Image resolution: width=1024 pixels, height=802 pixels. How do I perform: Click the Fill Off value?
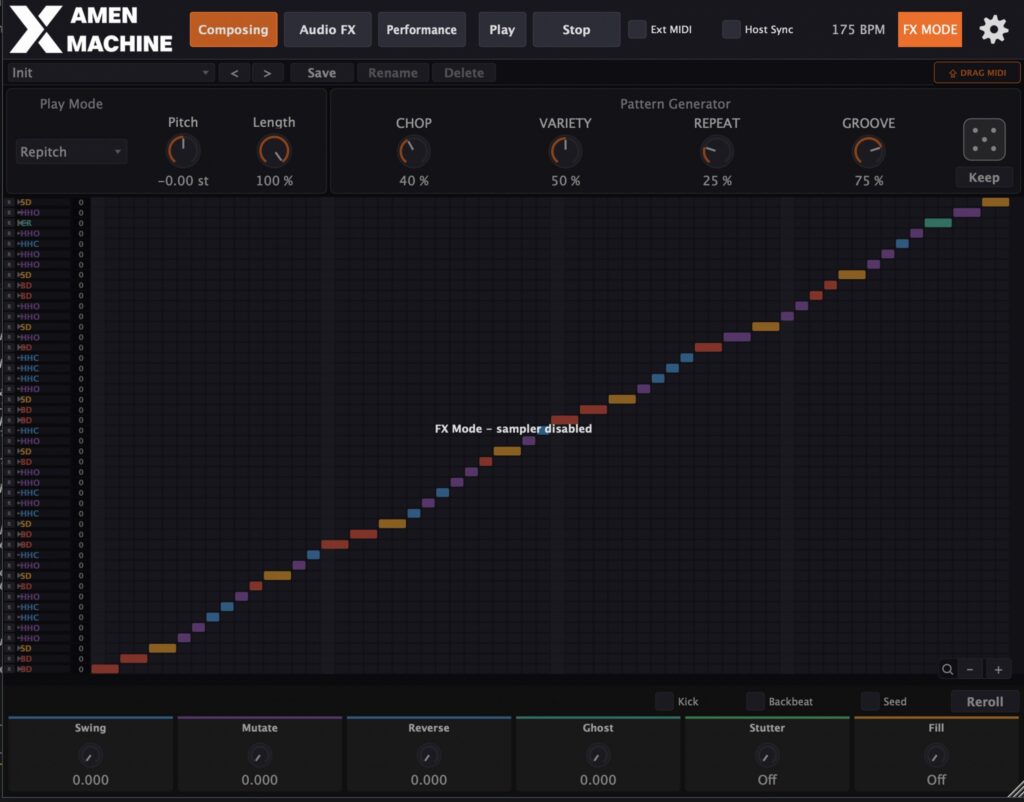(x=936, y=780)
